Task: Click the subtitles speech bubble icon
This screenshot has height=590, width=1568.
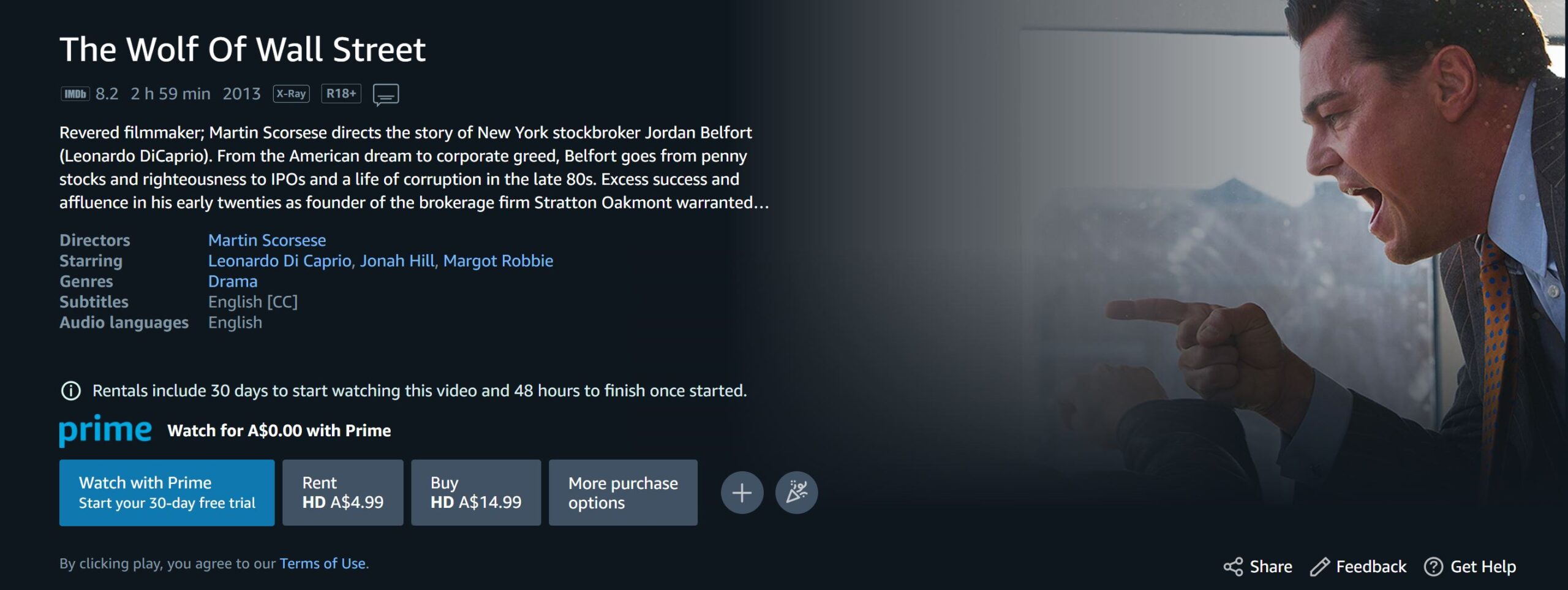Action: [386, 95]
